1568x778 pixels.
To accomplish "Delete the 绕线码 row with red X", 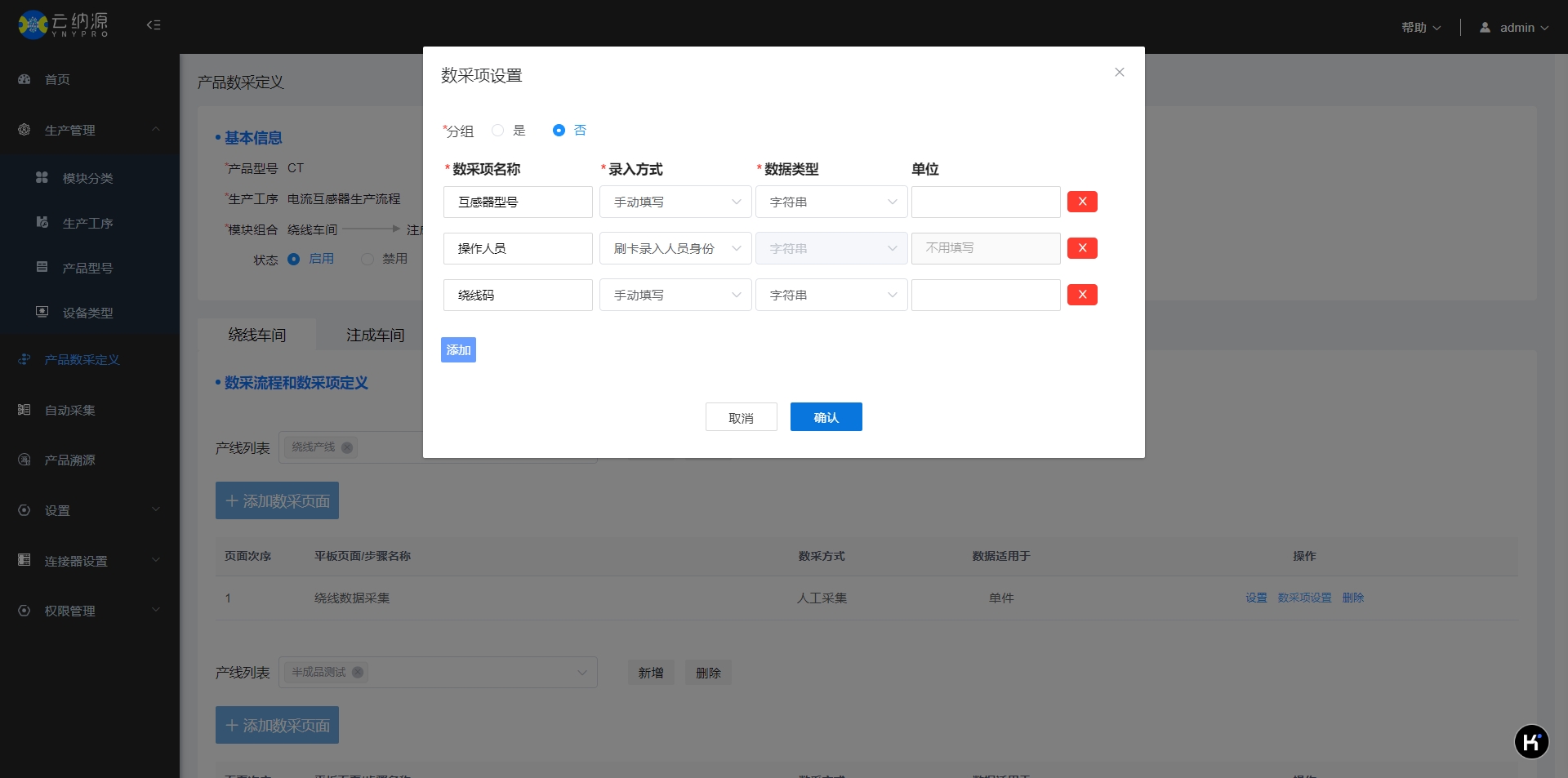I will click(x=1082, y=295).
